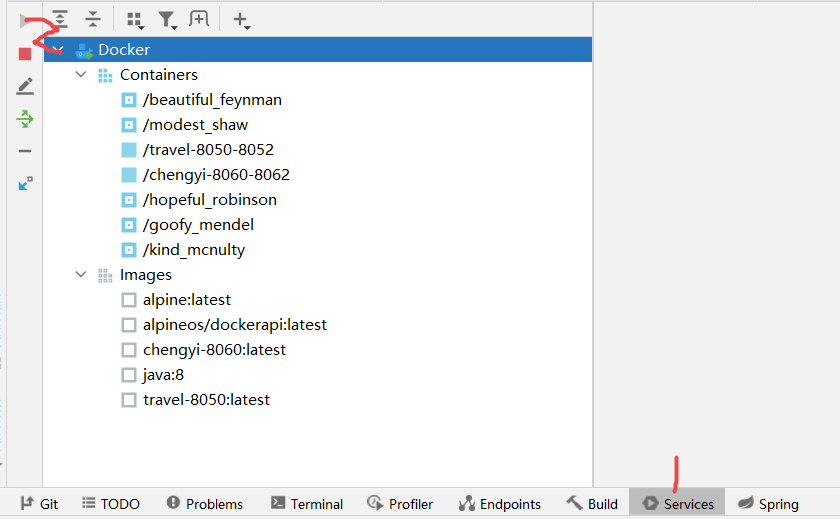Click /goofy_mendel container icon
Viewport: 840px width, 519px height.
click(x=129, y=225)
